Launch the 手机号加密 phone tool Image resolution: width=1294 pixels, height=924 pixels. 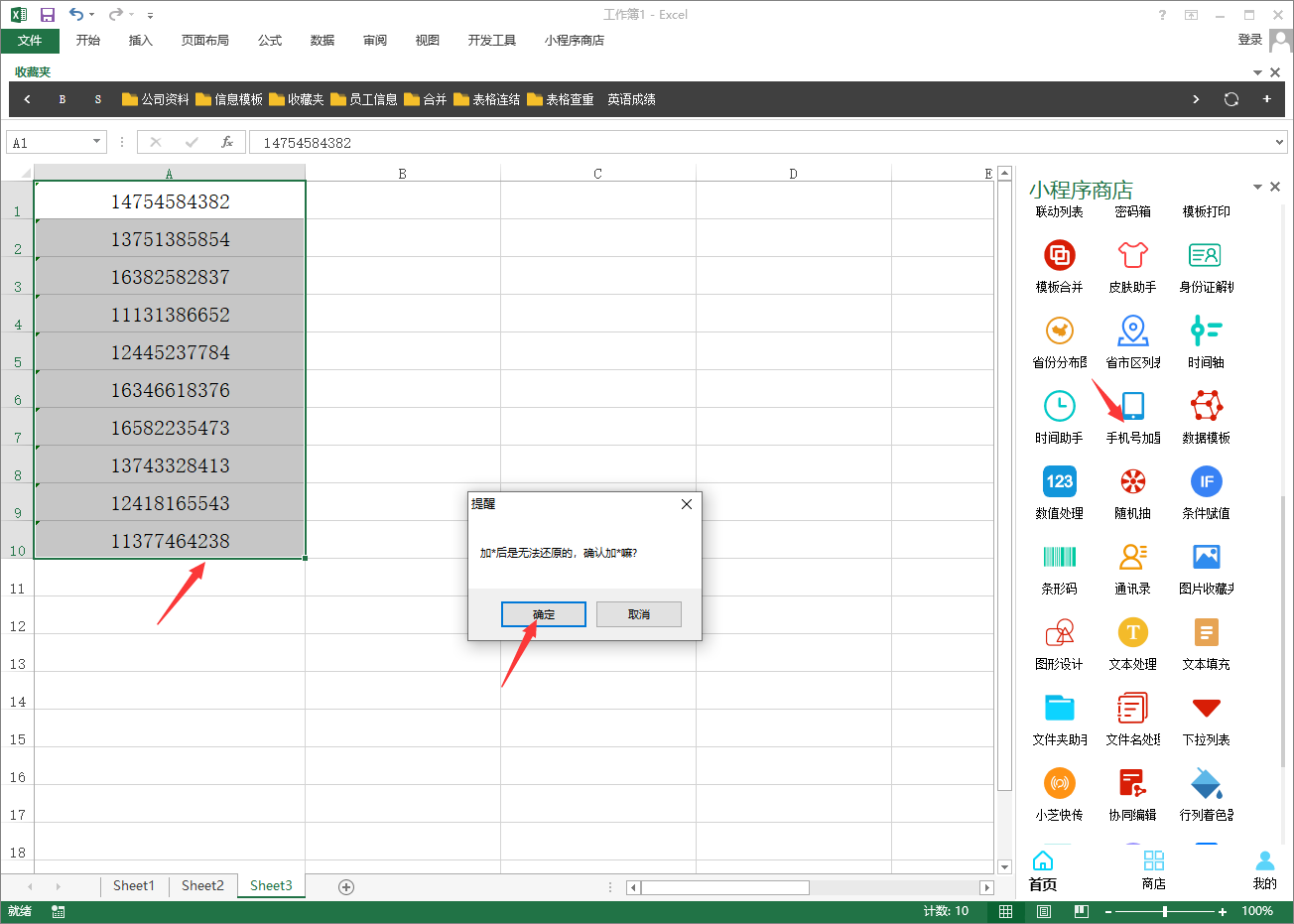click(x=1132, y=407)
